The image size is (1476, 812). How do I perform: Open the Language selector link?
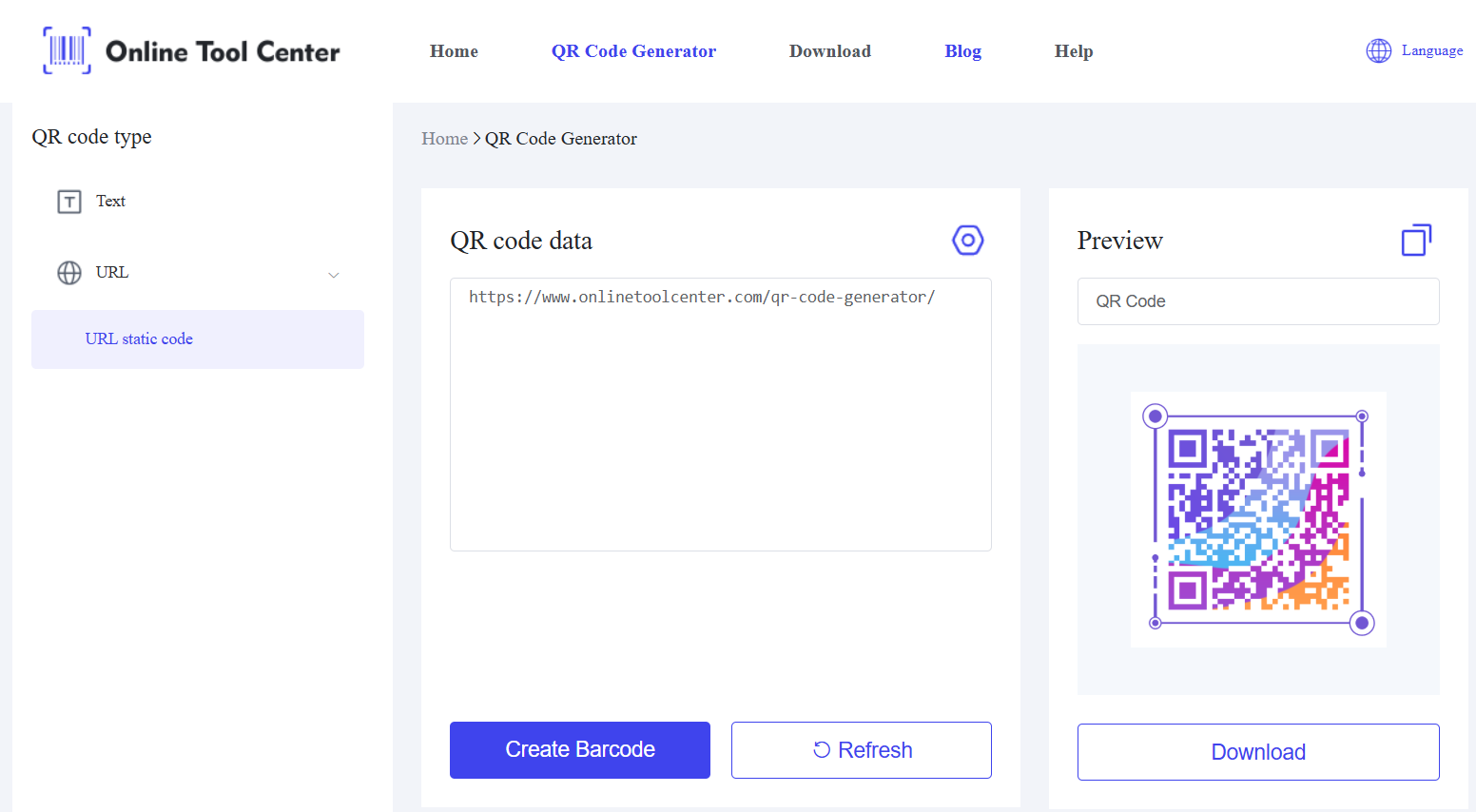(1432, 51)
